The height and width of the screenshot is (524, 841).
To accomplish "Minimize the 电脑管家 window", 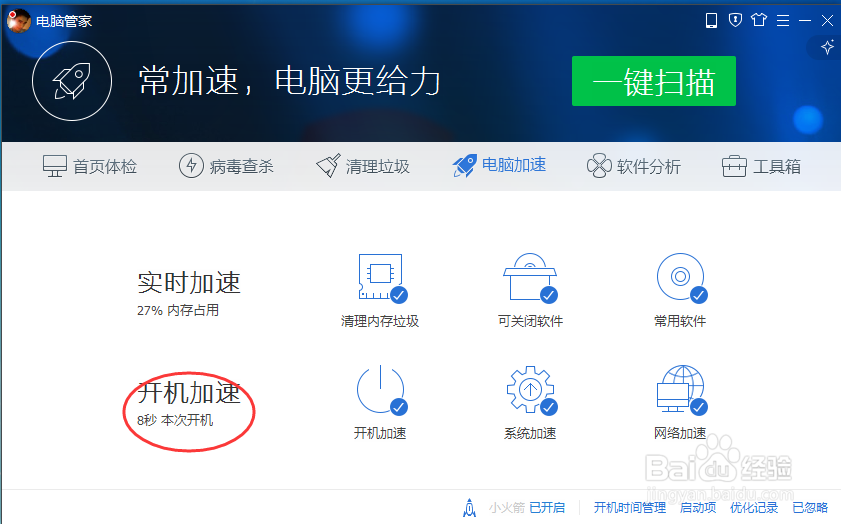I will (805, 20).
